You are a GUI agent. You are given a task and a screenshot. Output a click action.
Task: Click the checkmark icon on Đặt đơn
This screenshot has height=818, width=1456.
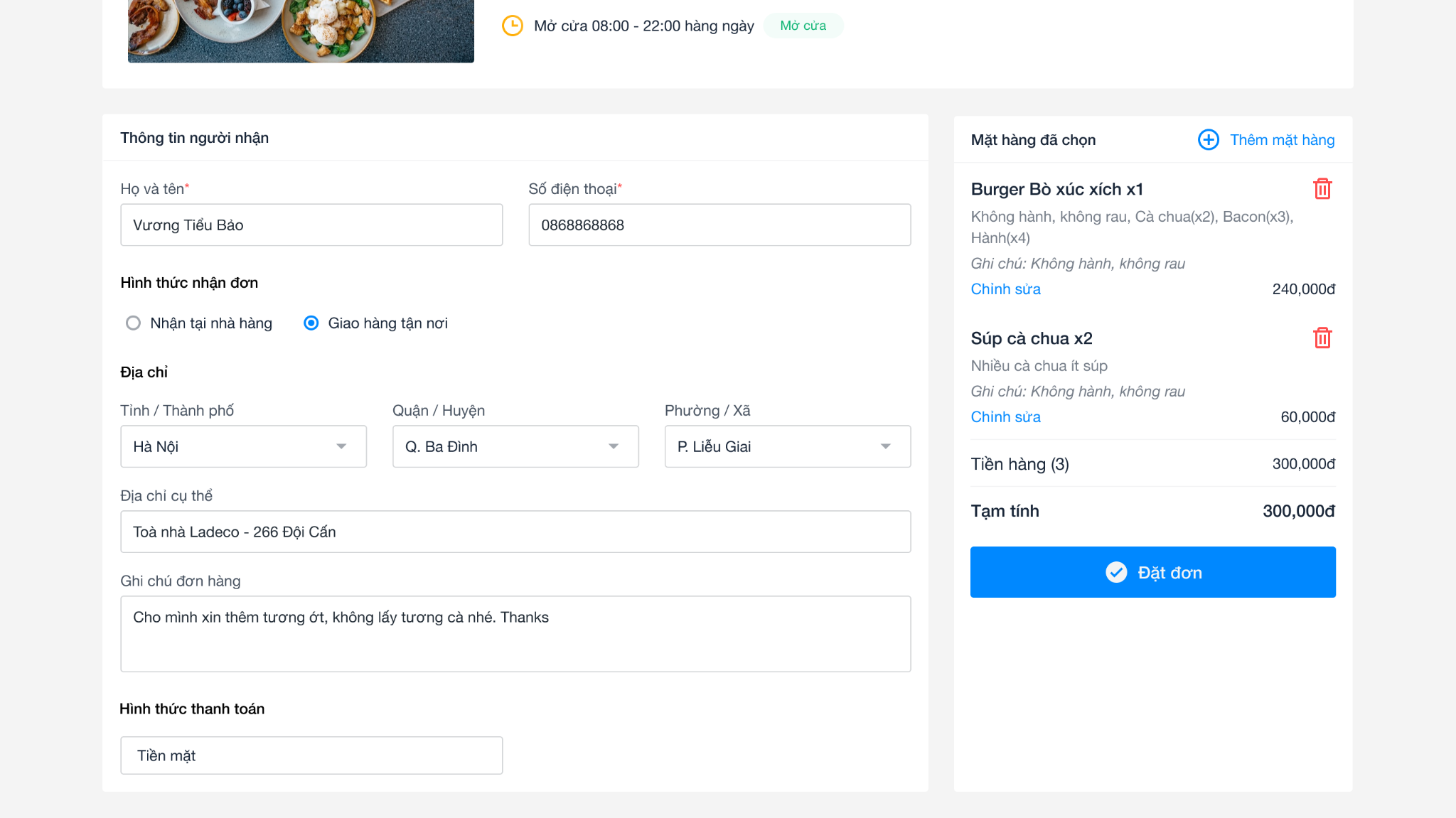[x=1116, y=573]
